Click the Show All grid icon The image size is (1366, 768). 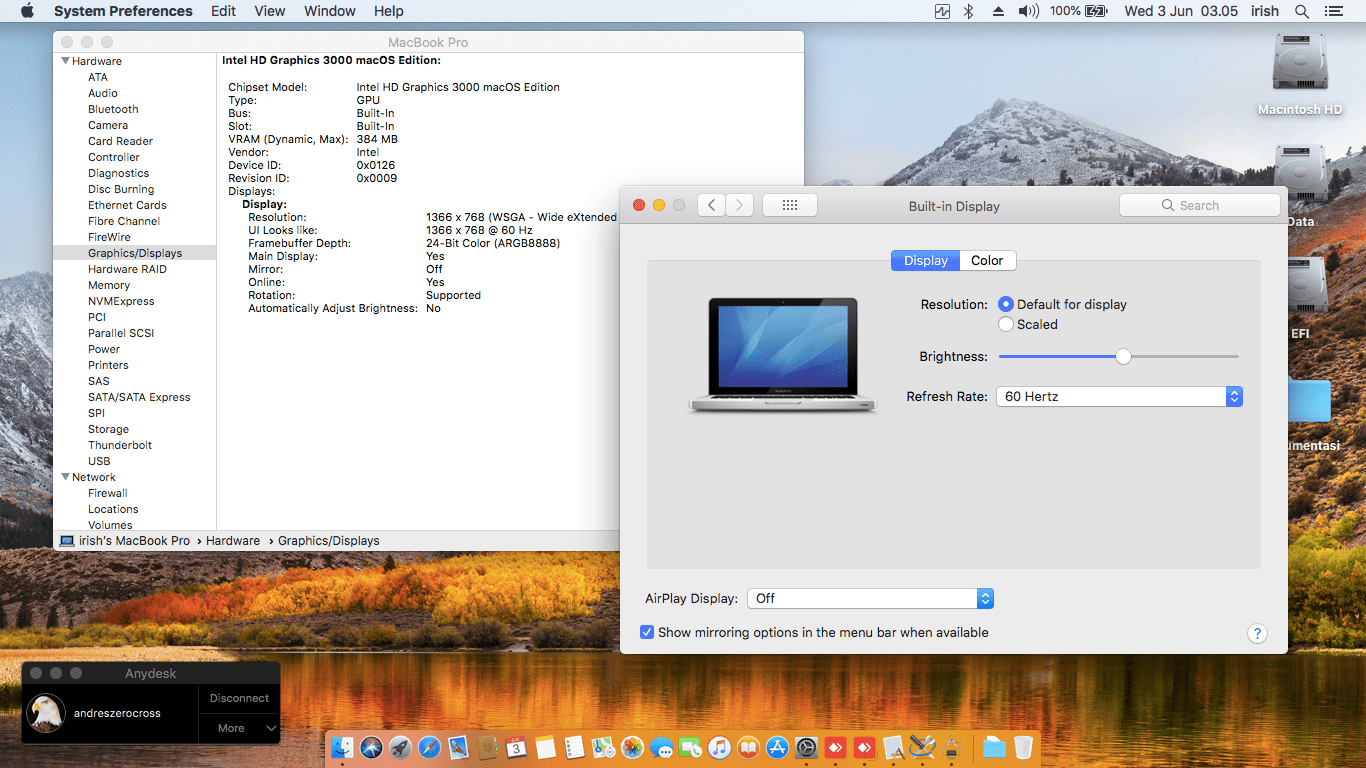(789, 205)
